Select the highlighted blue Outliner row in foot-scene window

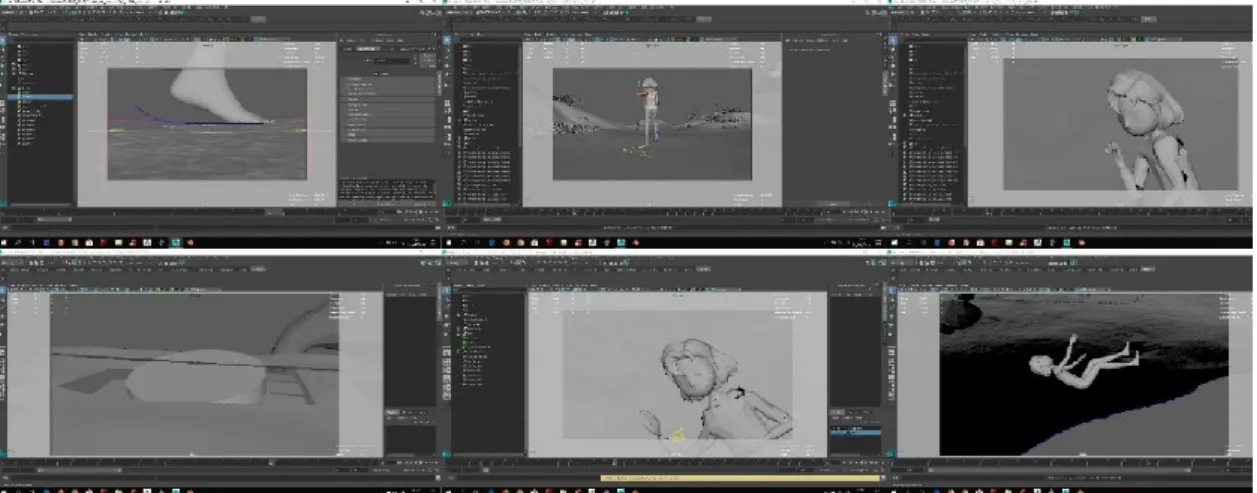coord(42,97)
